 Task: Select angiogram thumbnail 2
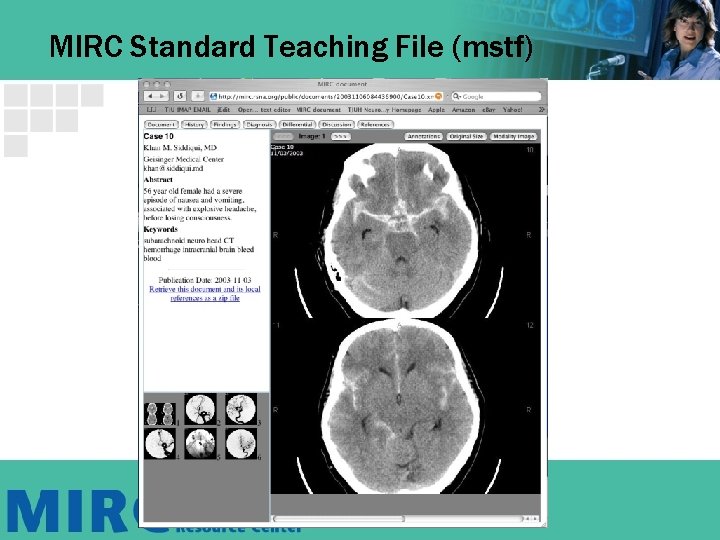coord(200,409)
